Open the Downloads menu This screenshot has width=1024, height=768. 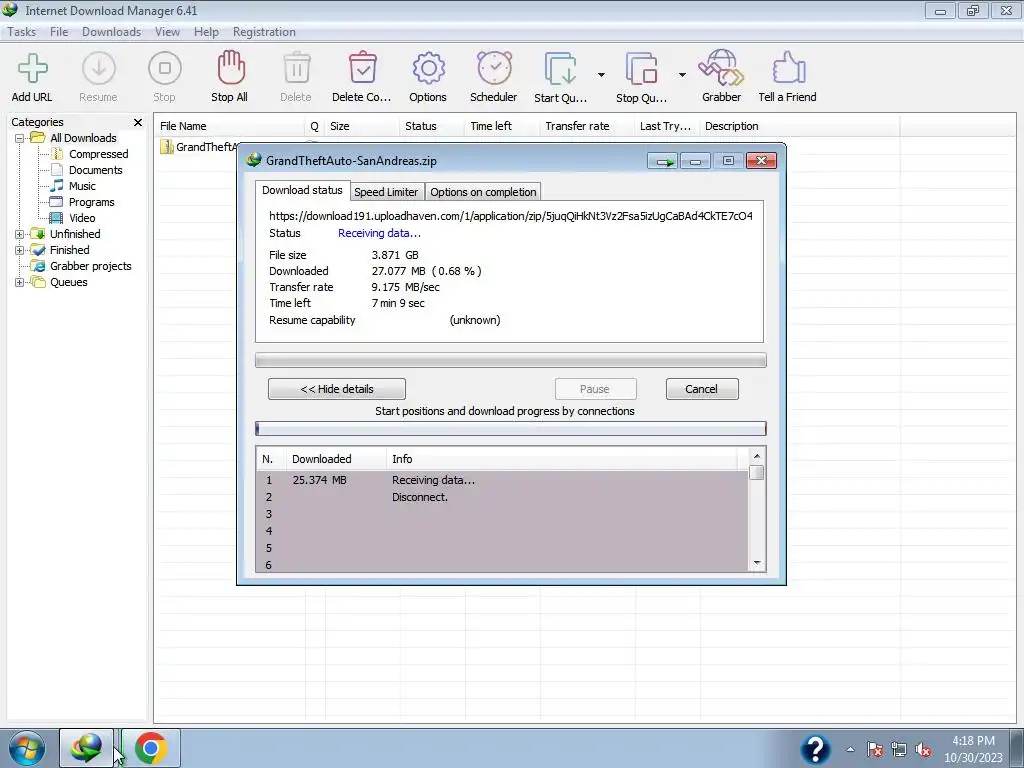pyautogui.click(x=112, y=32)
